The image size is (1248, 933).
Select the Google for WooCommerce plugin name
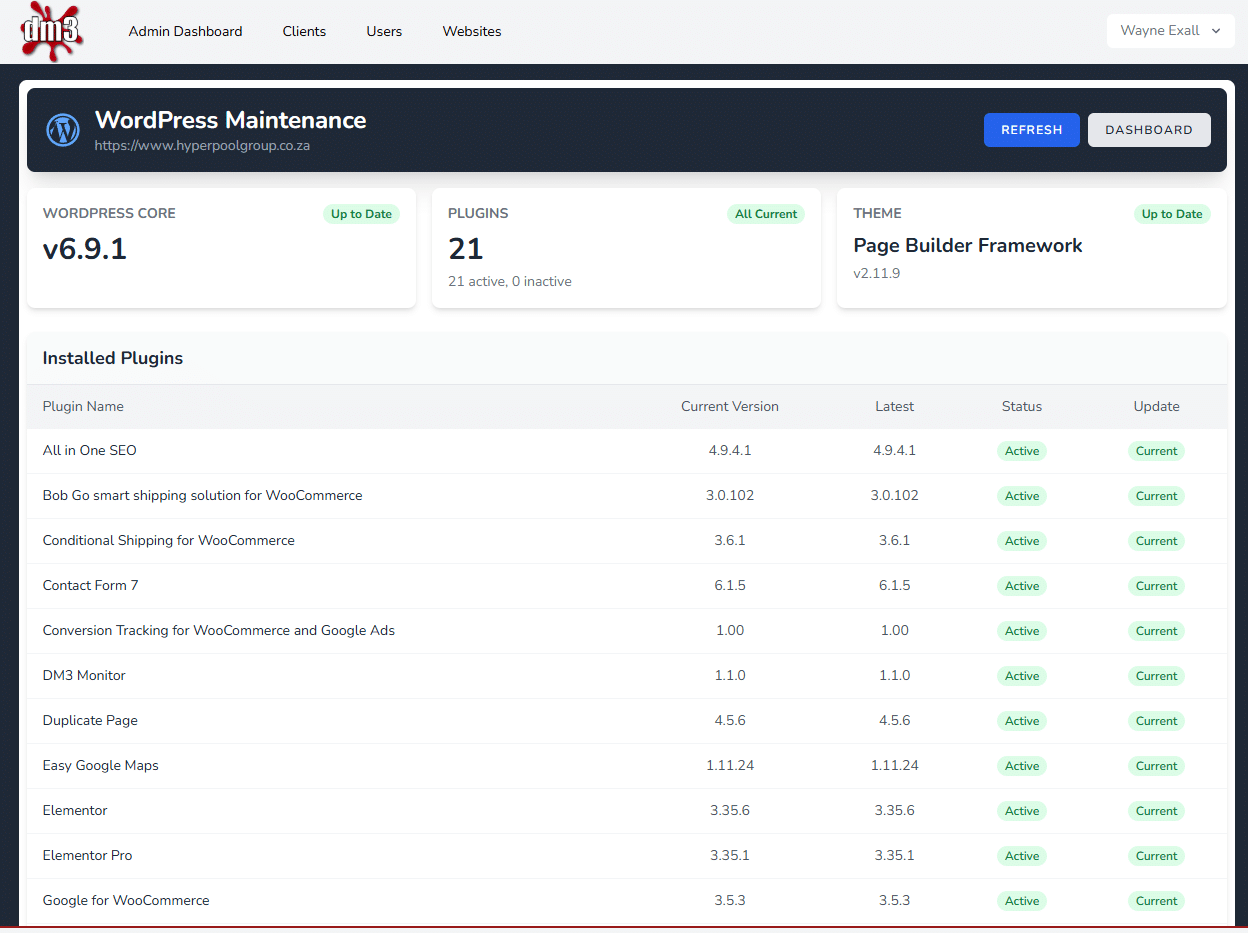[126, 901]
